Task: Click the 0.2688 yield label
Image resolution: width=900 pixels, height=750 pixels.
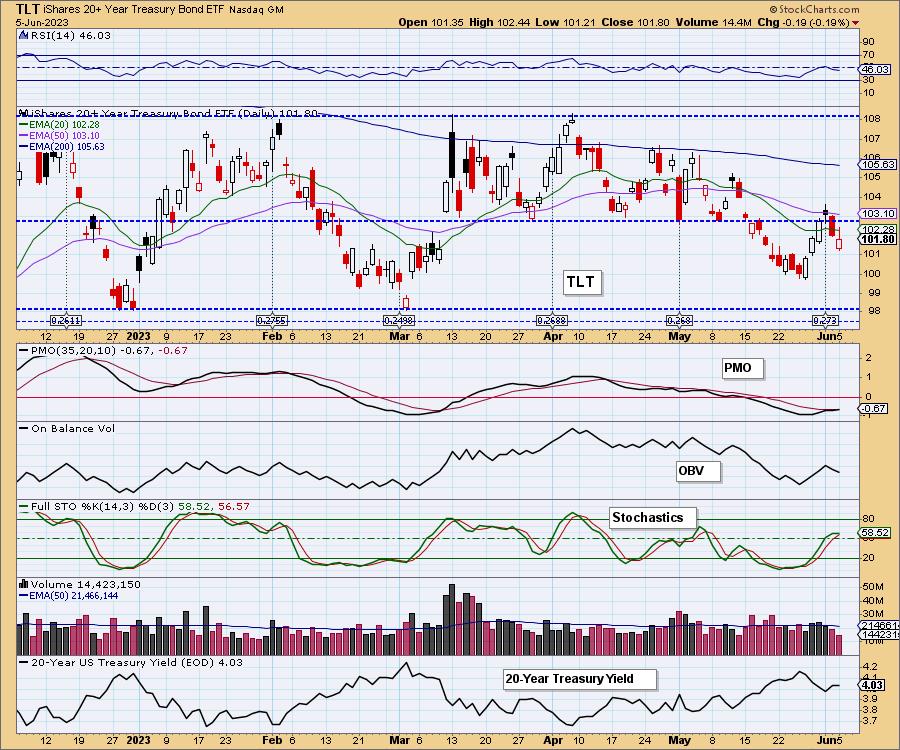Action: point(552,321)
